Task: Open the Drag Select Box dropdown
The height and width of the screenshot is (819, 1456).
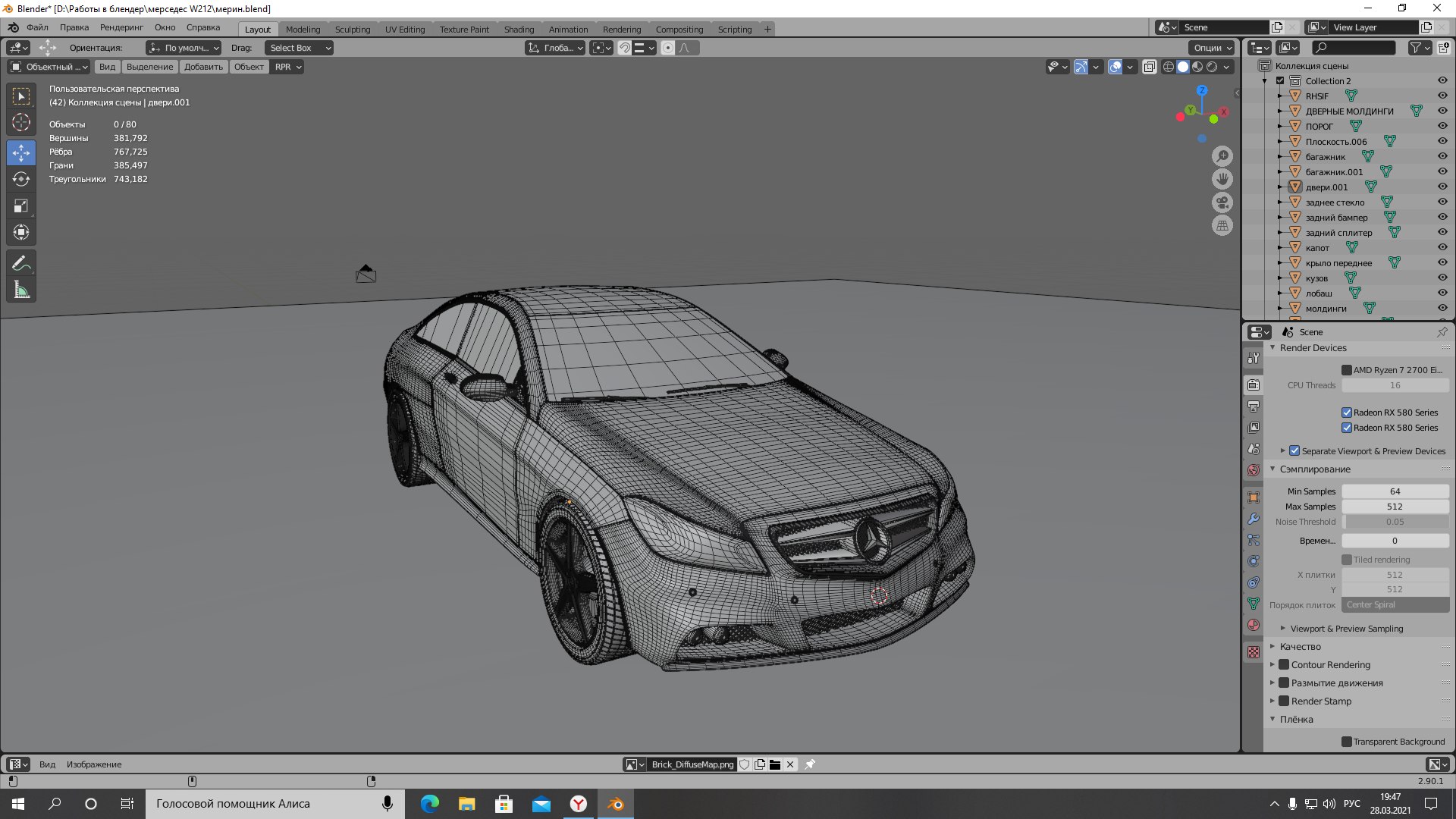Action: (300, 48)
